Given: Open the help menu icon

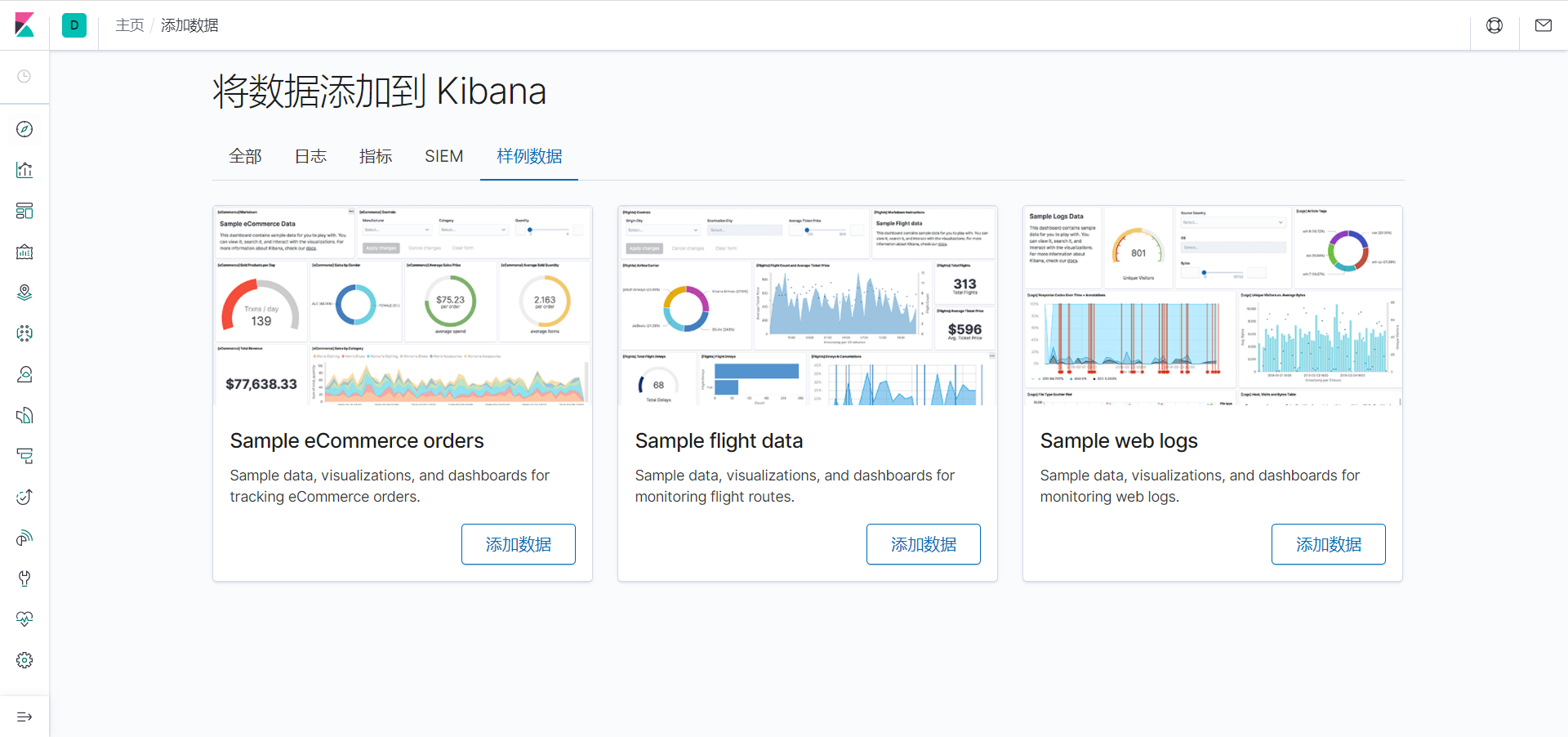Looking at the screenshot, I should pyautogui.click(x=1494, y=25).
